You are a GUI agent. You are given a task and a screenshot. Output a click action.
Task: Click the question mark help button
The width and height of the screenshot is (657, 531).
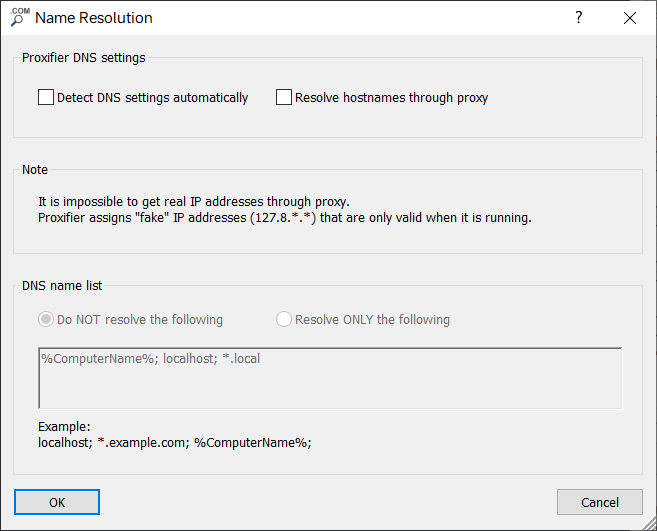click(x=579, y=18)
